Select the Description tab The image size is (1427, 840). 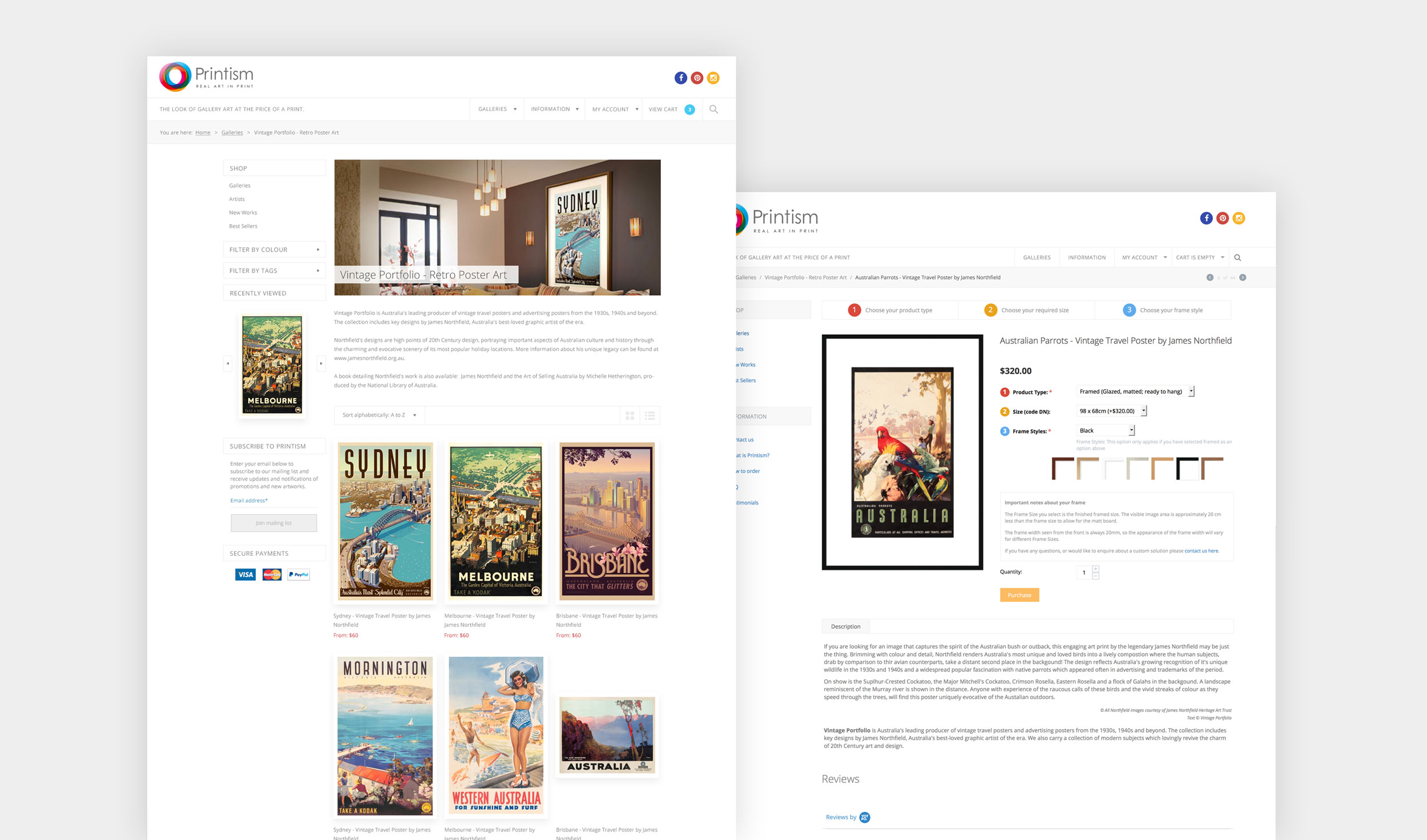845,627
